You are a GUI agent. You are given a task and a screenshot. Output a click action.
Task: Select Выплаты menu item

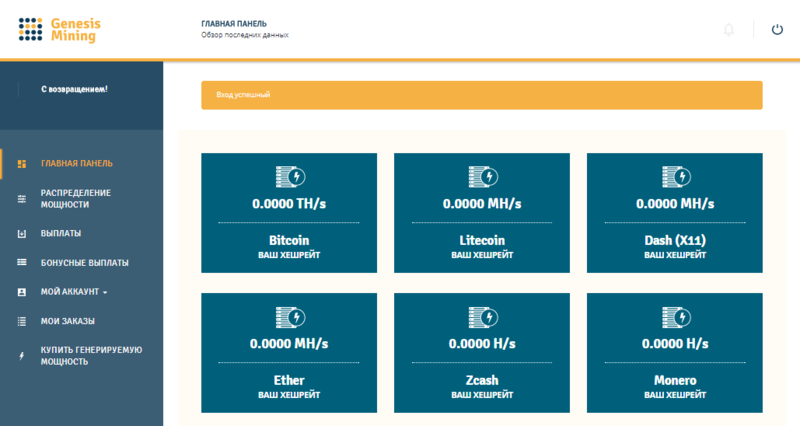tap(60, 233)
